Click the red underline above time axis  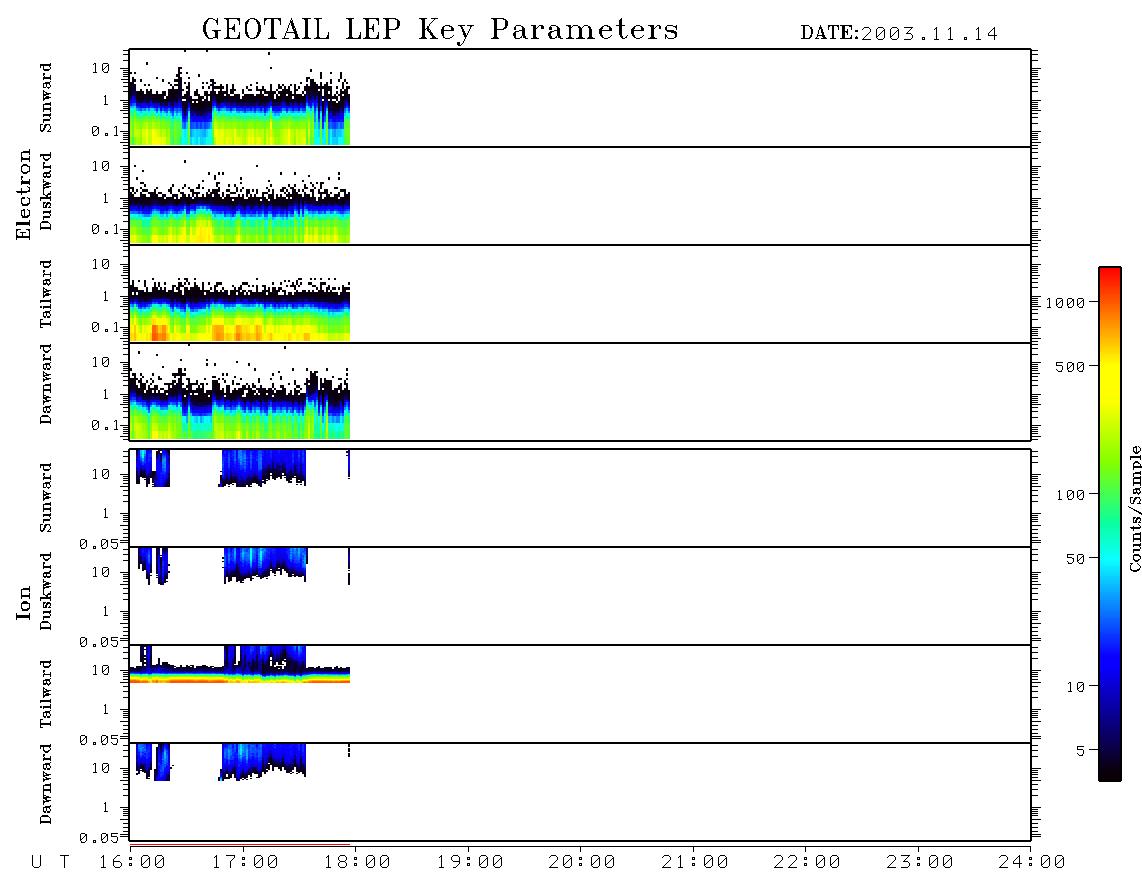click(242, 845)
